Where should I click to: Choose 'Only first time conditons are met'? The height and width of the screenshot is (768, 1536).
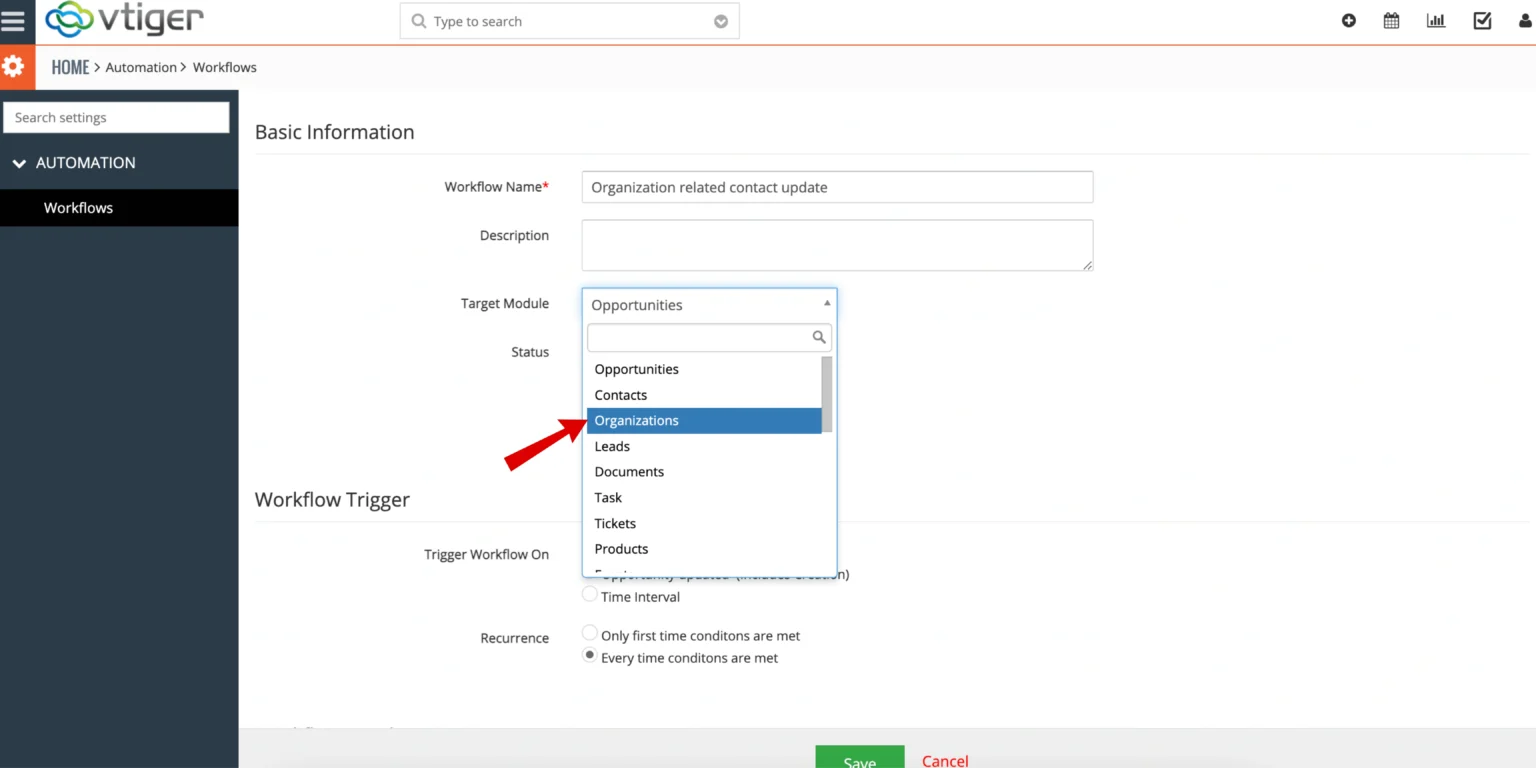click(x=590, y=632)
